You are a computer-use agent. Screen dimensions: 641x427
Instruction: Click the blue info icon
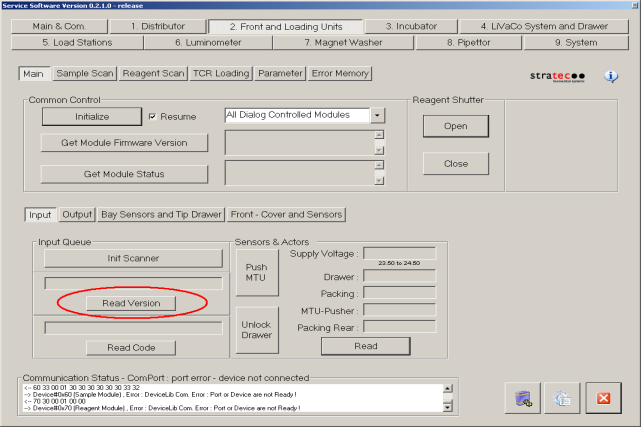point(611,76)
